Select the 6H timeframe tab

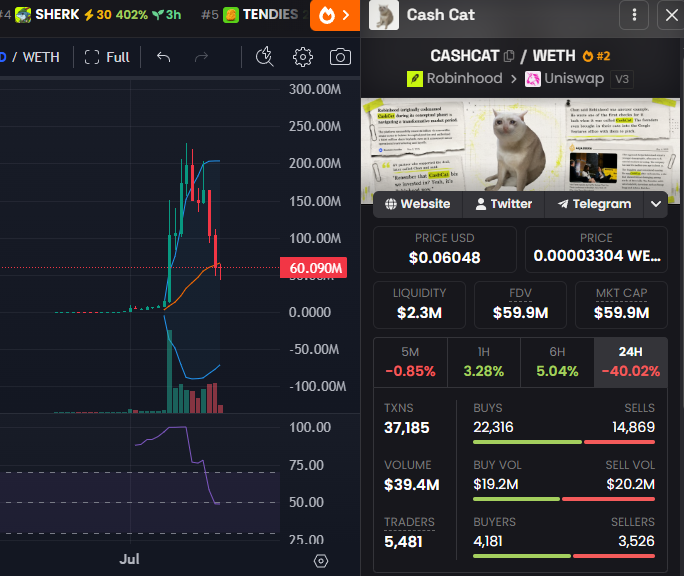[x=557, y=362]
